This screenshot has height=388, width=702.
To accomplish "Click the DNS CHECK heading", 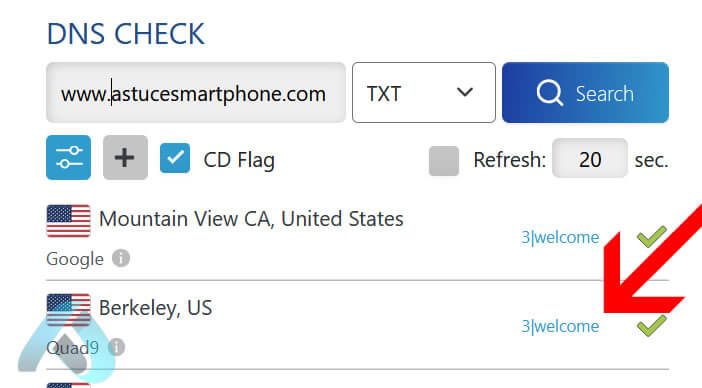I will coord(126,34).
